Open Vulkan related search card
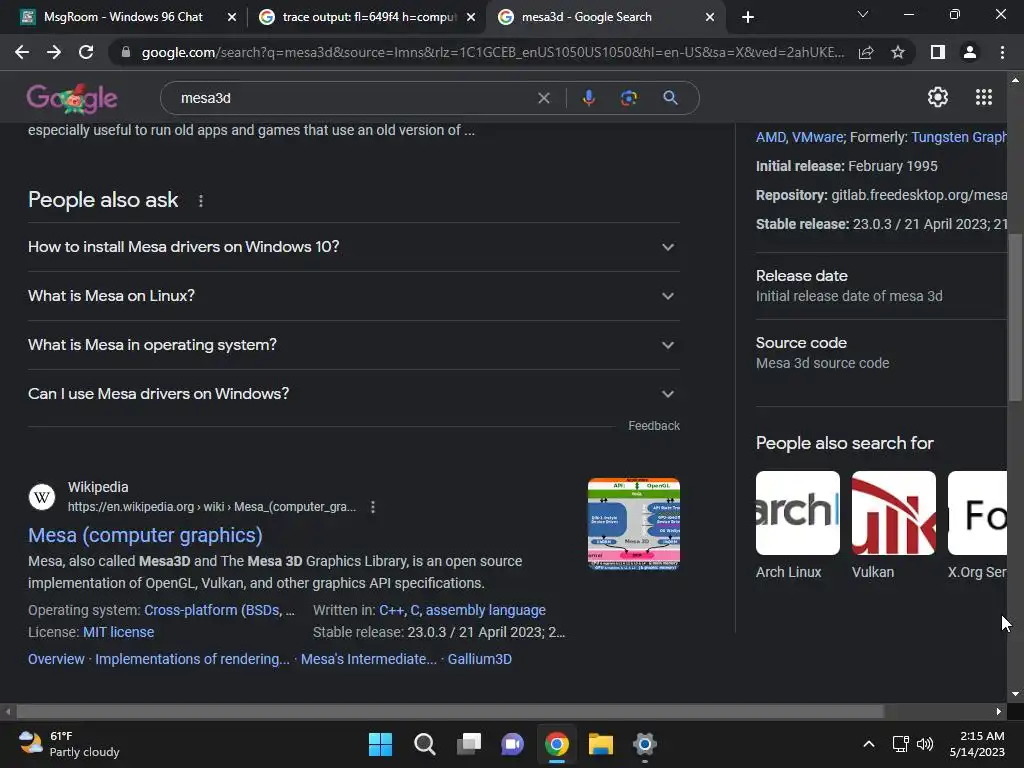The height and width of the screenshot is (768, 1024). click(893, 526)
